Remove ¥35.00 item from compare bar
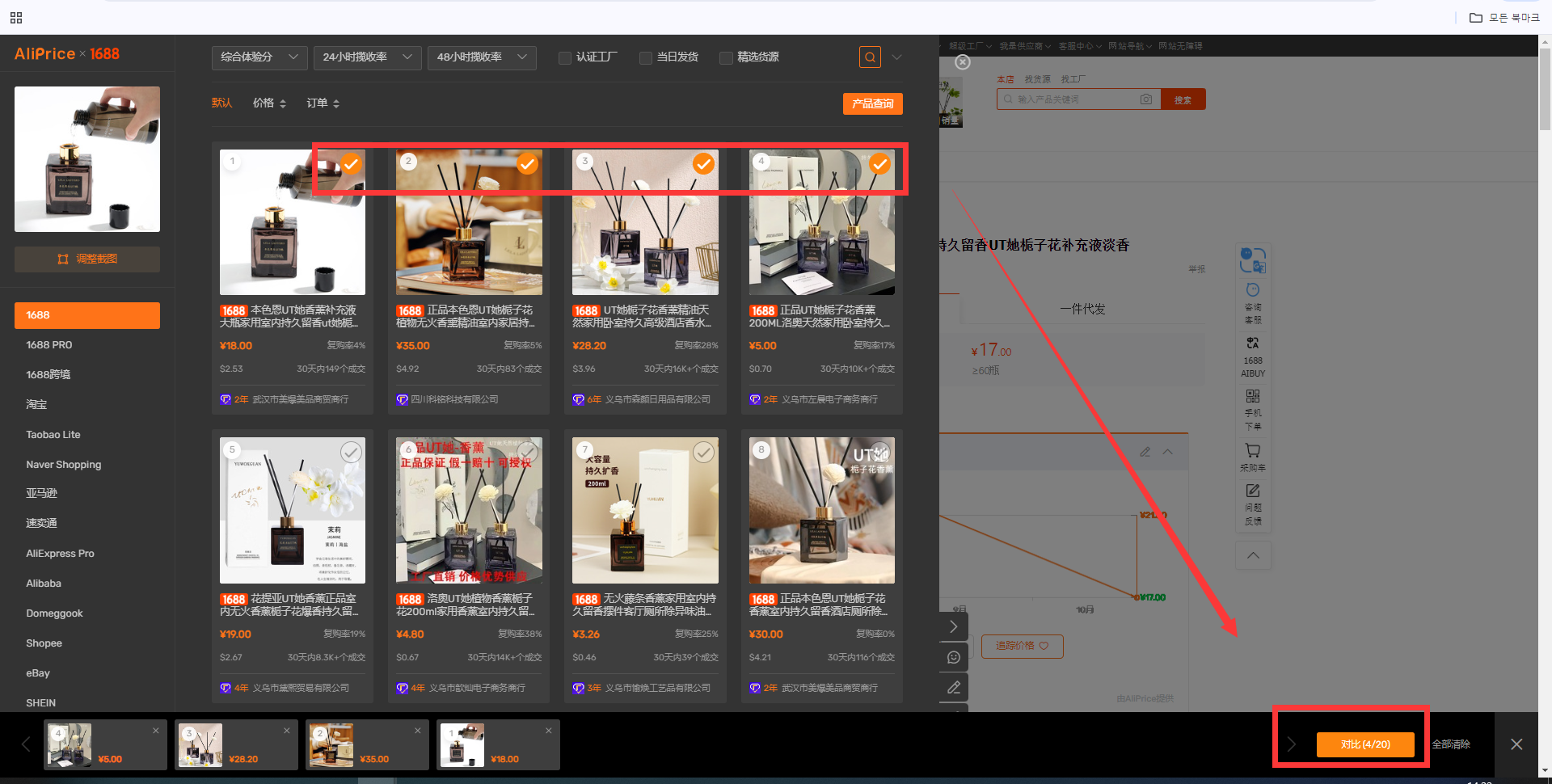Screen dimensions: 1552x784 point(418,731)
